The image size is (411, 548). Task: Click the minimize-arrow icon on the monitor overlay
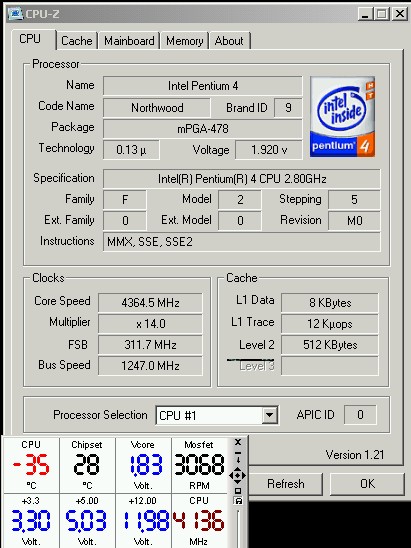(x=238, y=457)
